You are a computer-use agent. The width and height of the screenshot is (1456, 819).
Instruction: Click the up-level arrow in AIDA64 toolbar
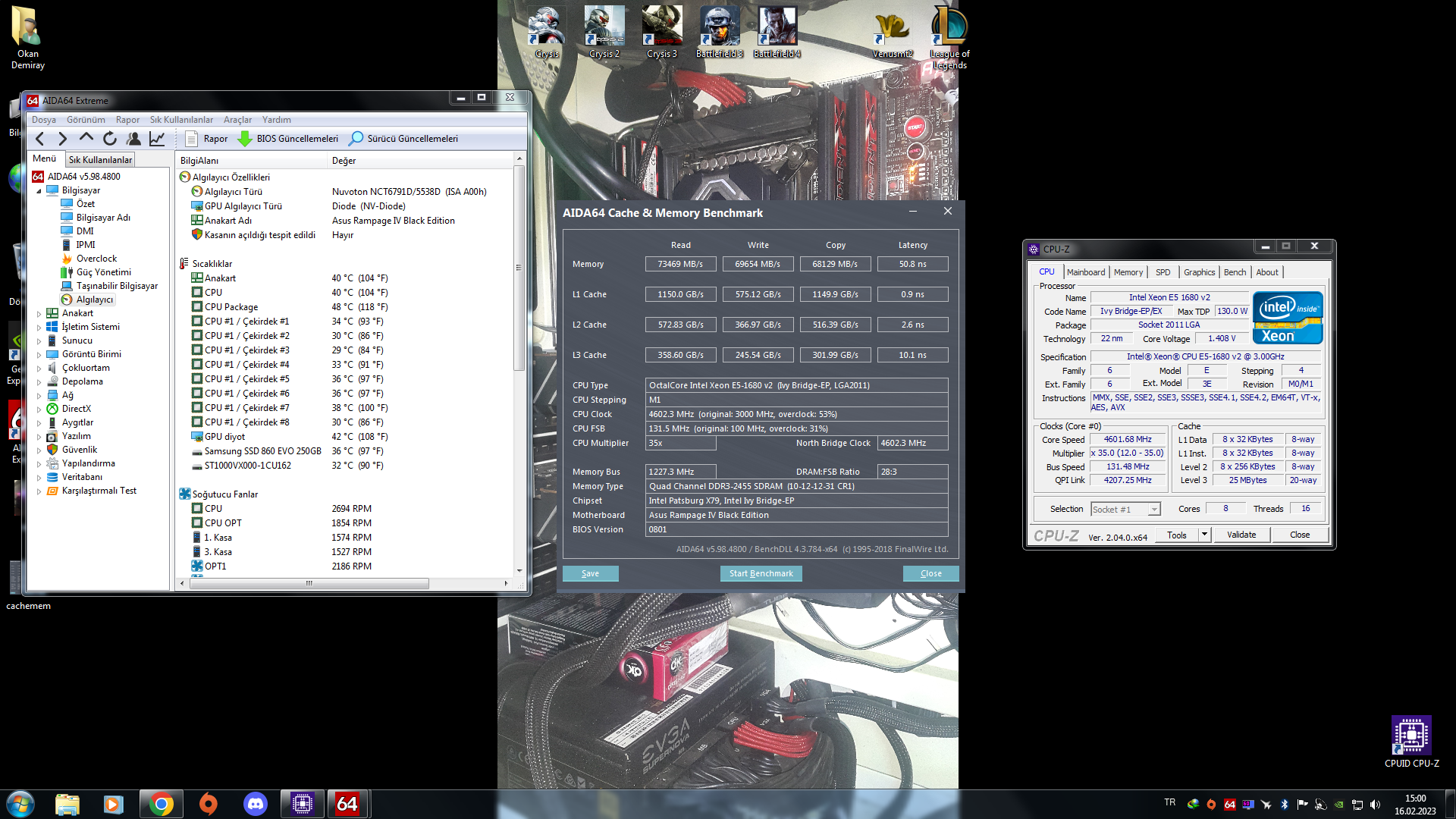[x=86, y=139]
